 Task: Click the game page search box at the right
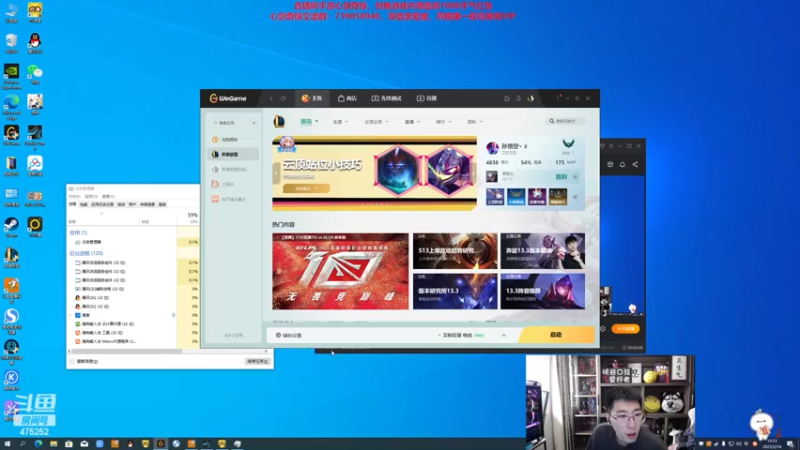click(x=566, y=121)
